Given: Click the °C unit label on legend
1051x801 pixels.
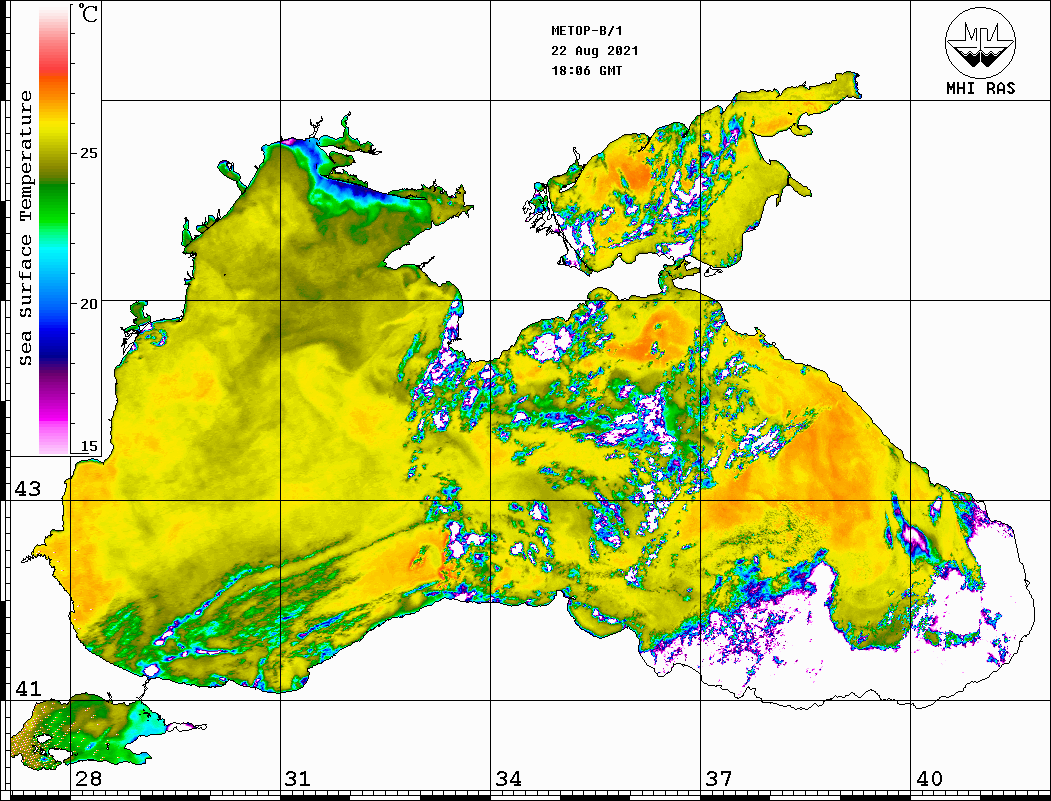Looking at the screenshot, I should point(87,13).
